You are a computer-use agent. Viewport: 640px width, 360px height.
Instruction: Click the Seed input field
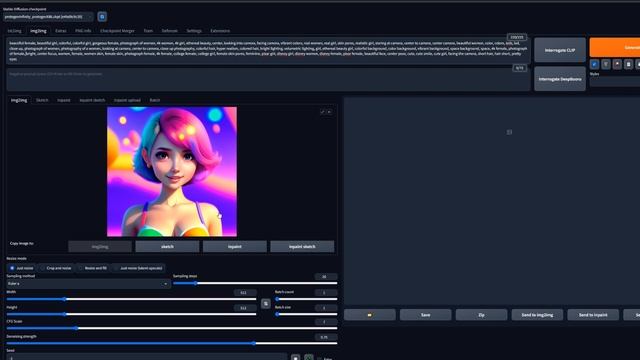(x=147, y=358)
